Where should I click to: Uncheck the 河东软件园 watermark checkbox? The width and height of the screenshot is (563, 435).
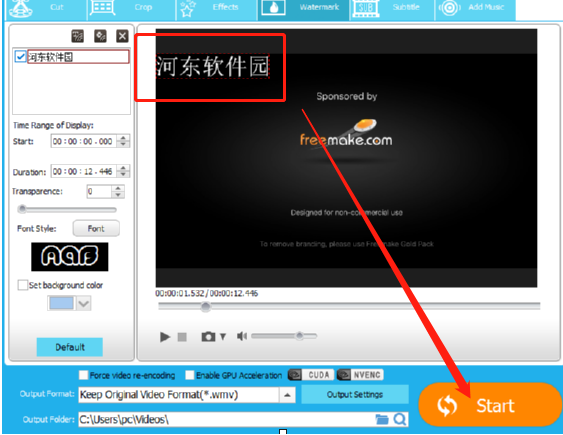[20, 57]
